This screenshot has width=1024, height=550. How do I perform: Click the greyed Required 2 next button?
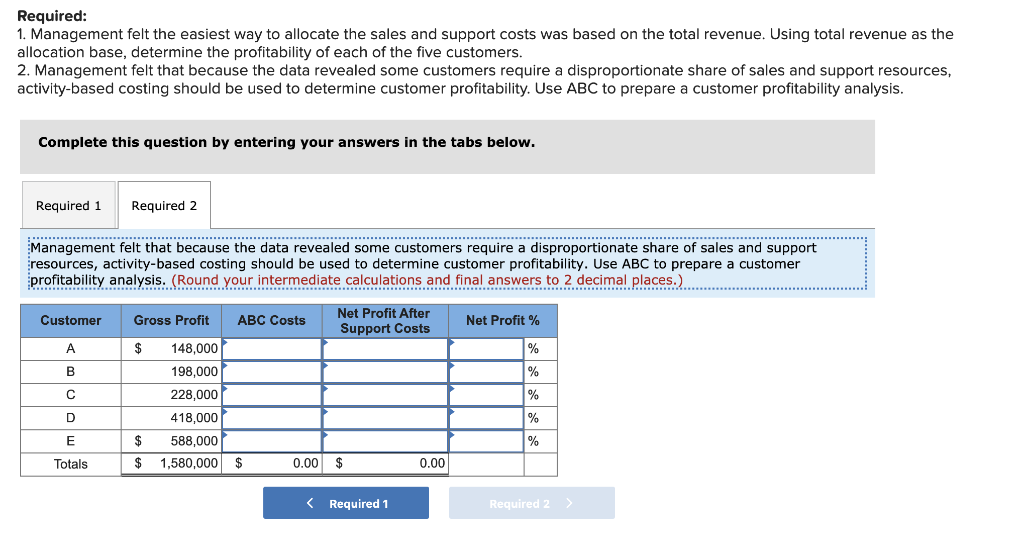532,503
